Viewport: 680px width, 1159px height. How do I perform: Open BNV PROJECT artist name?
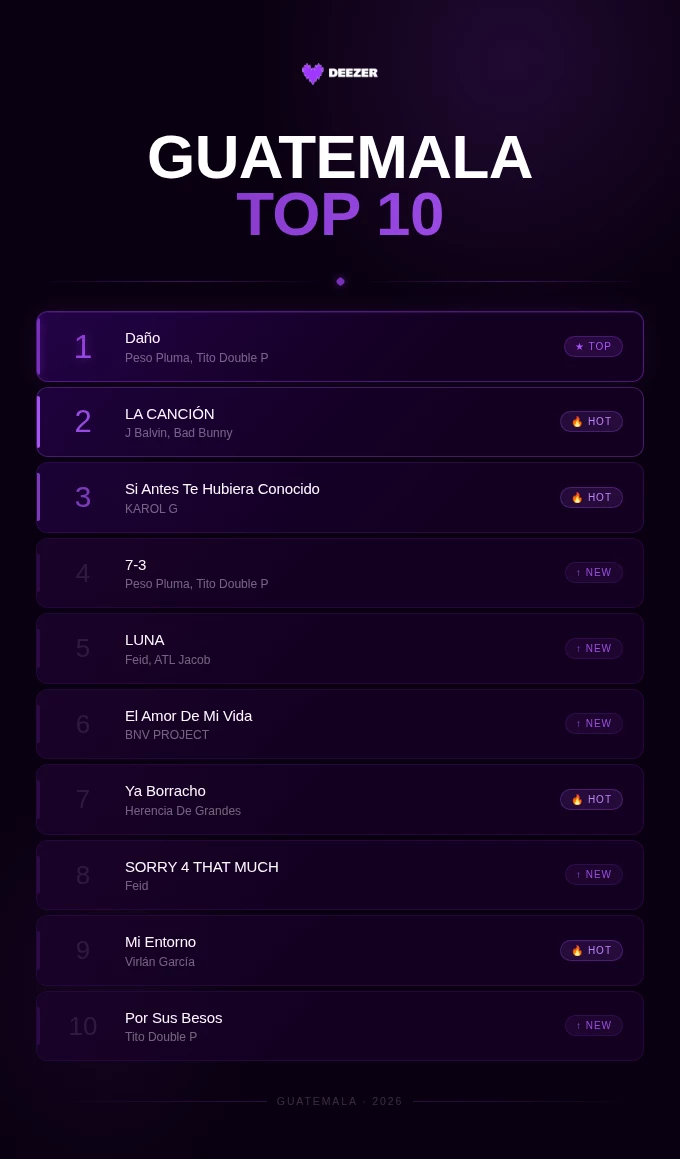[x=167, y=735]
